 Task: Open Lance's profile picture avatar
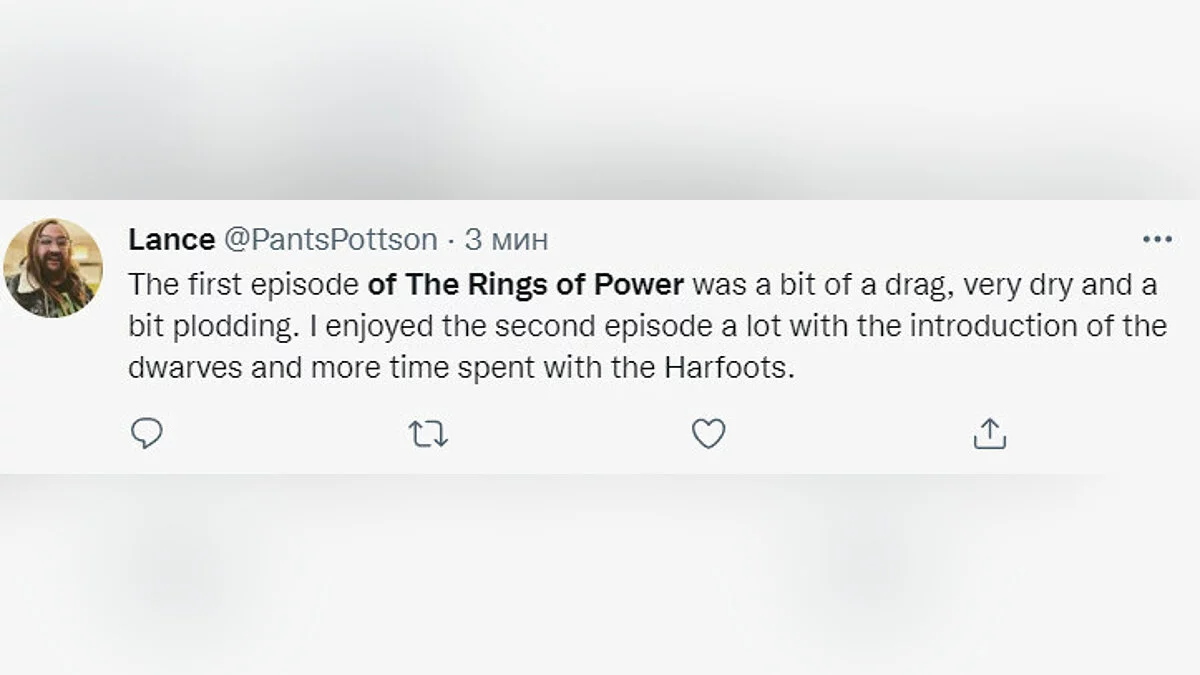(53, 268)
